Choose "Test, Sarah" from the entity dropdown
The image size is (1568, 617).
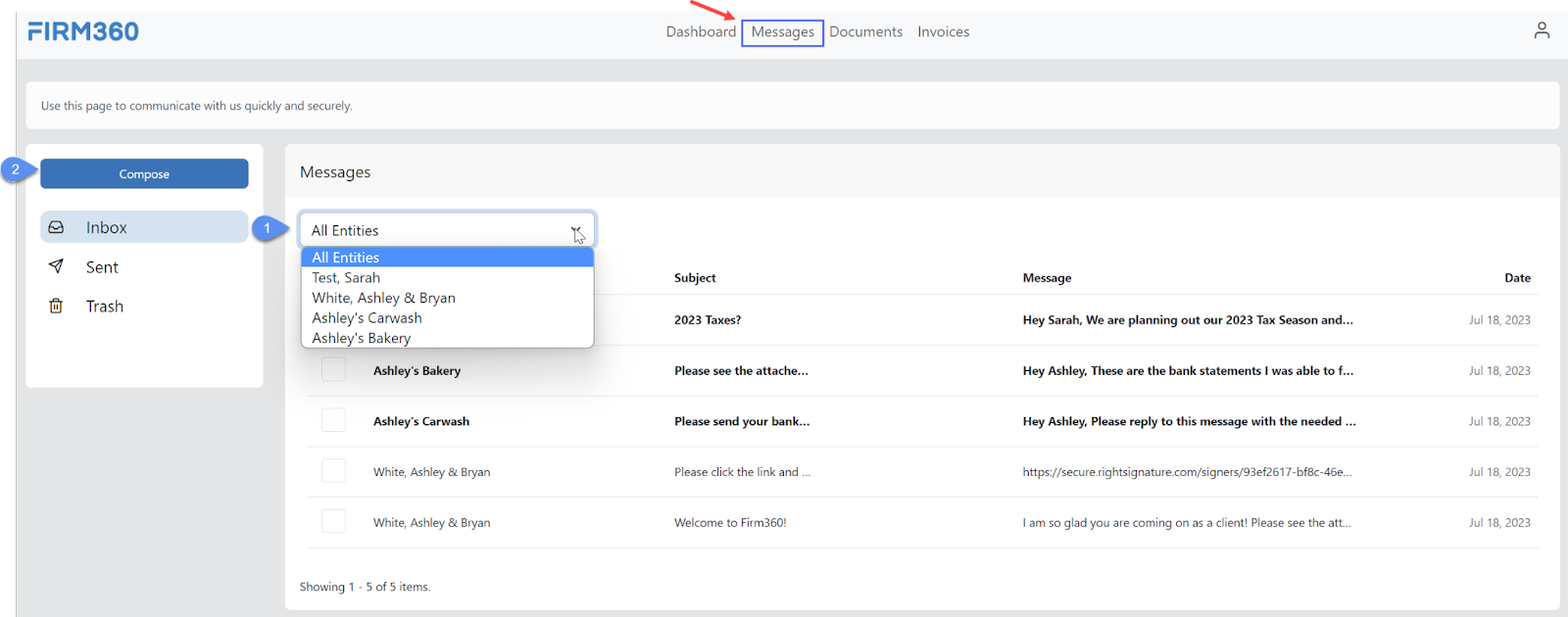pyautogui.click(x=346, y=278)
